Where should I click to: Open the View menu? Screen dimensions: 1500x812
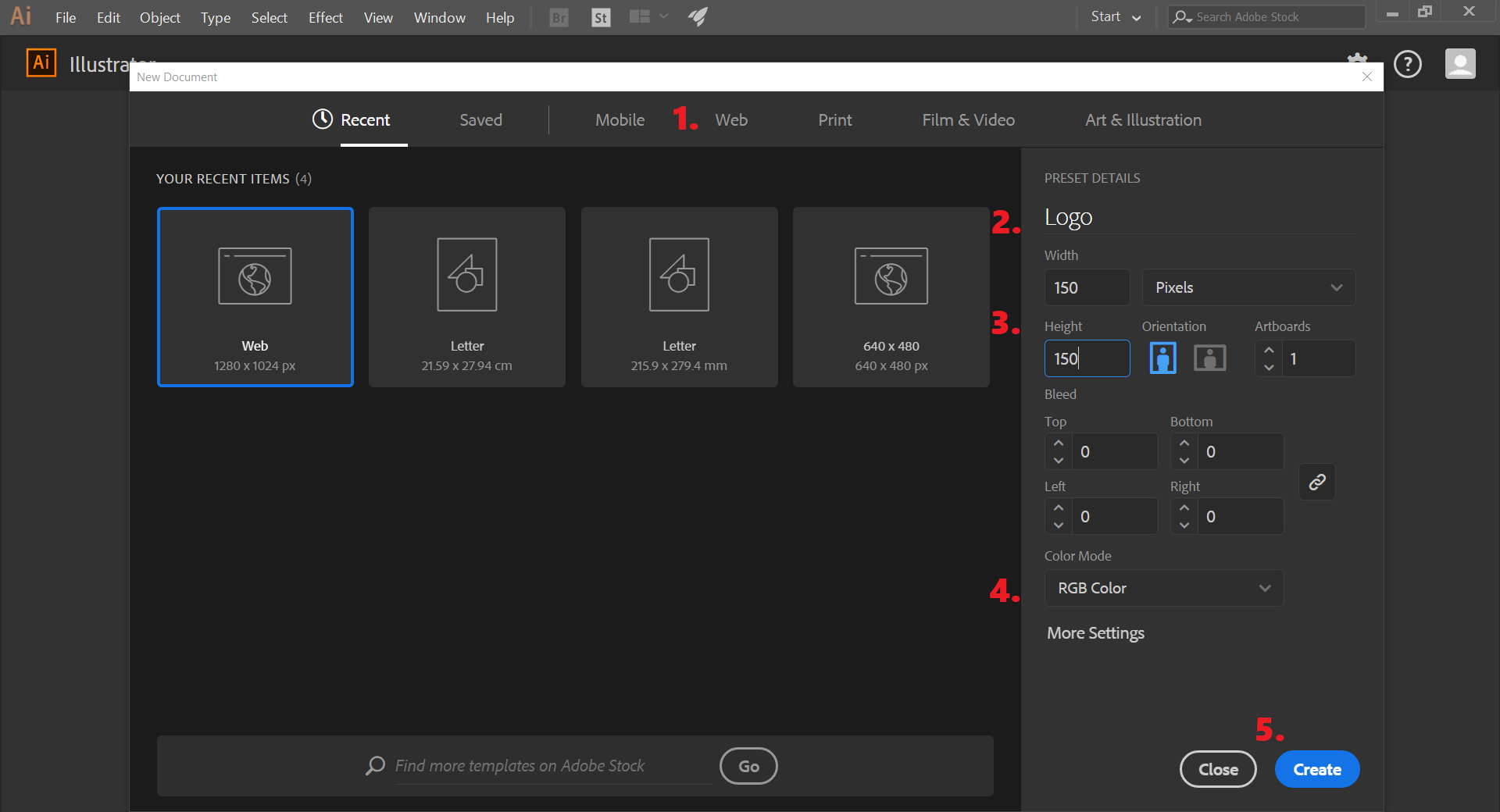point(378,17)
